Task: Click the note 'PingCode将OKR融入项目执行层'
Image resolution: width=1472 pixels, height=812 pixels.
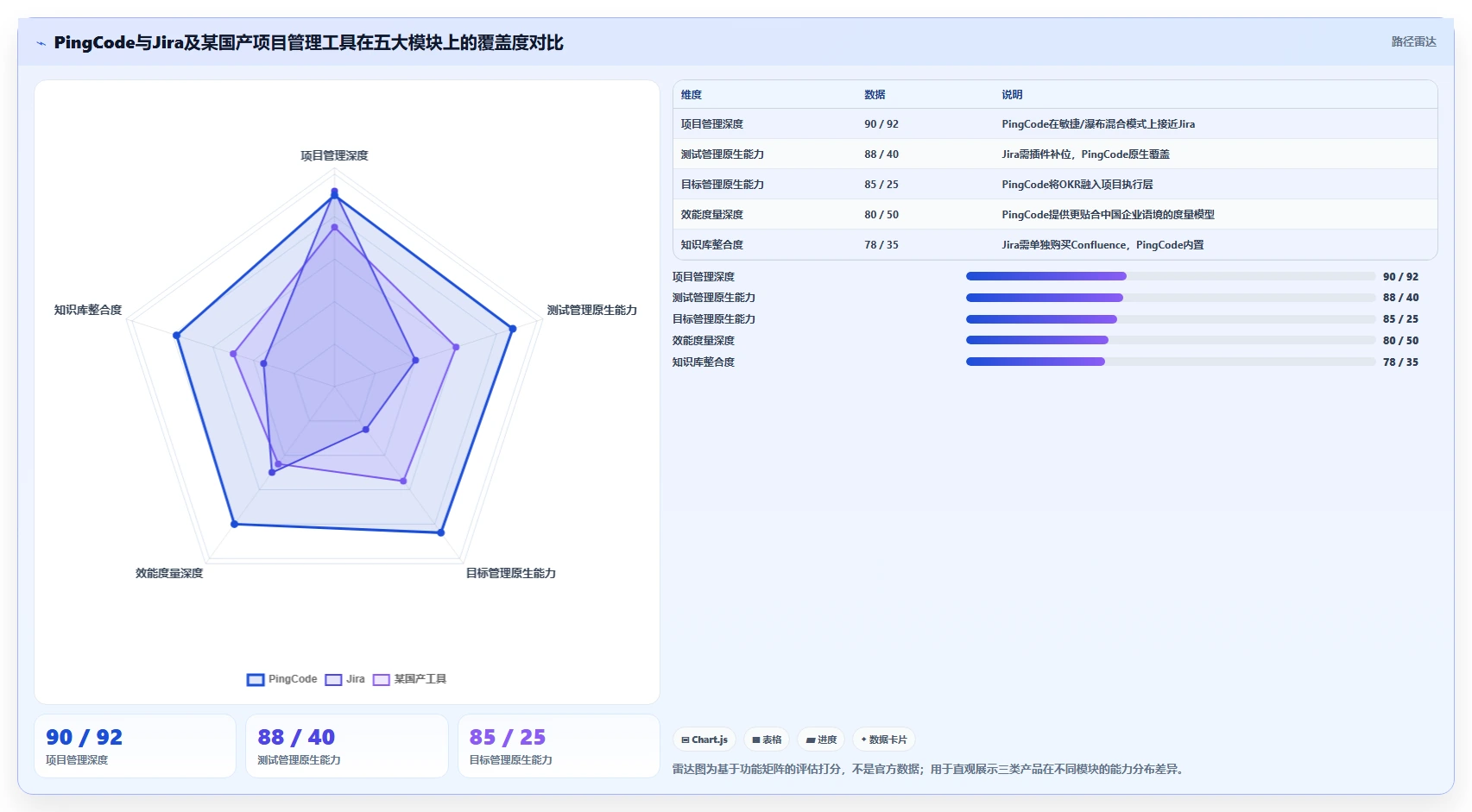Action: 1077,185
